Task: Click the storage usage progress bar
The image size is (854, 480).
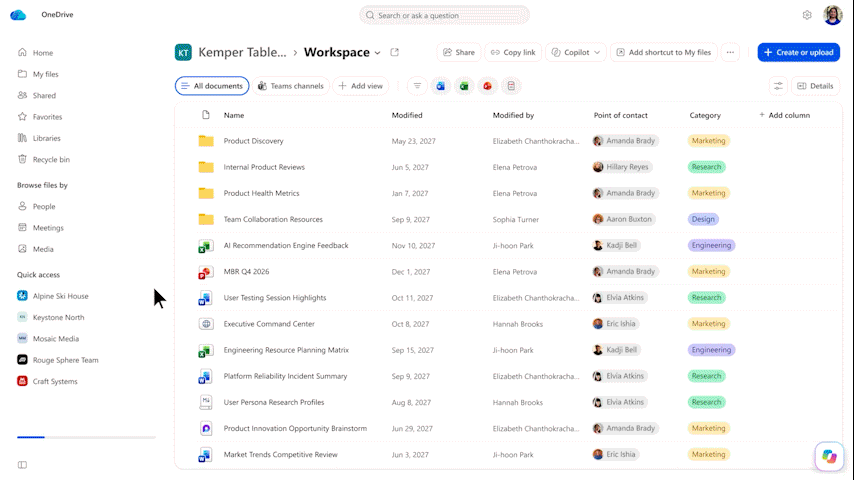Action: (x=86, y=437)
